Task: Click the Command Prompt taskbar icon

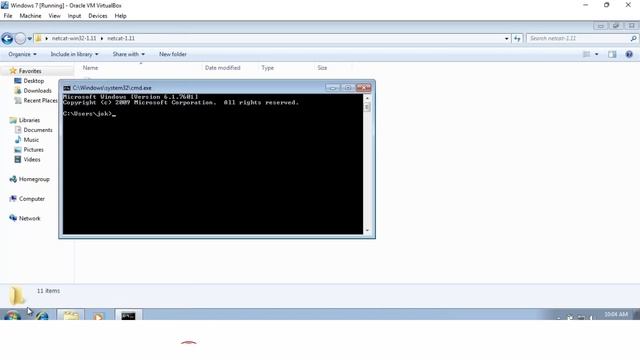Action: (128, 316)
